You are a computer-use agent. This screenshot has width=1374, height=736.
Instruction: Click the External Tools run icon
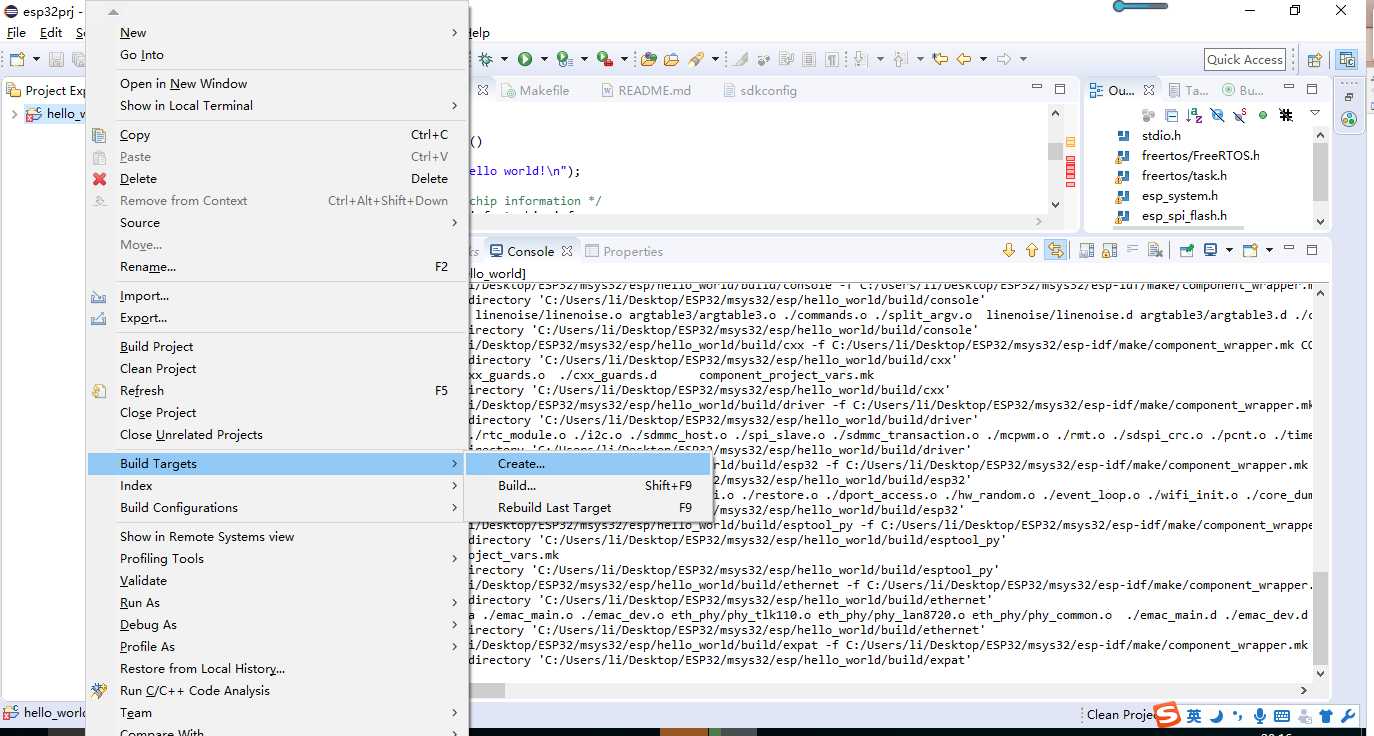[x=603, y=60]
